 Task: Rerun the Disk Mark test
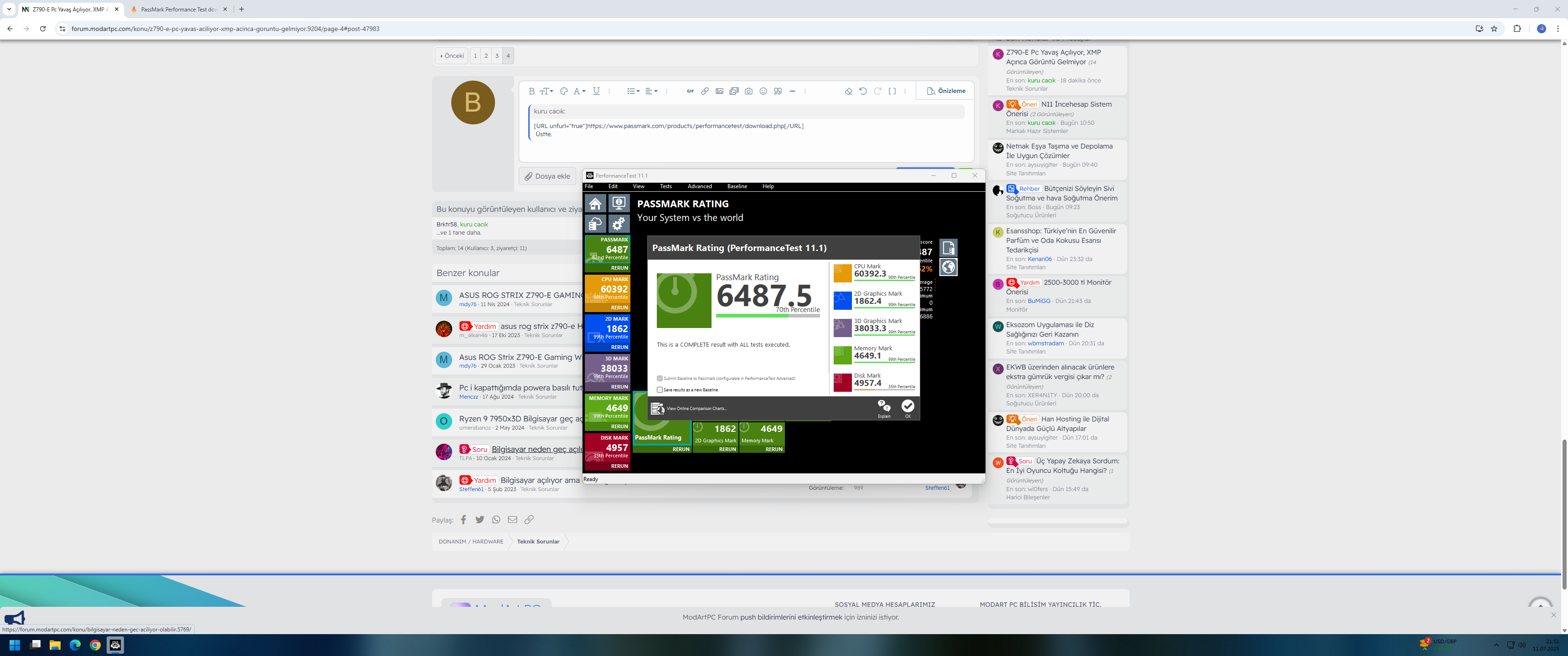[x=619, y=466]
